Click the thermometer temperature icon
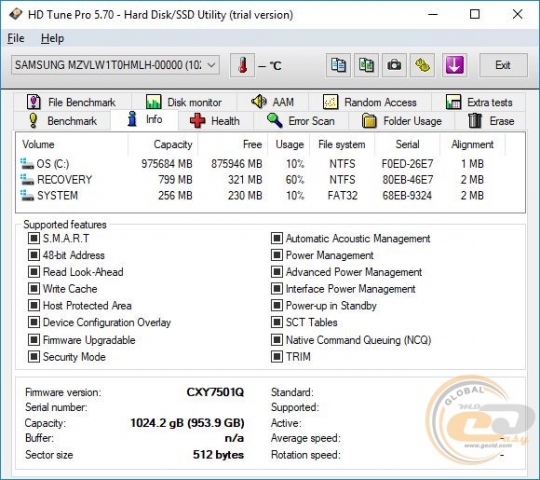Image resolution: width=540 pixels, height=480 pixels. tap(242, 65)
